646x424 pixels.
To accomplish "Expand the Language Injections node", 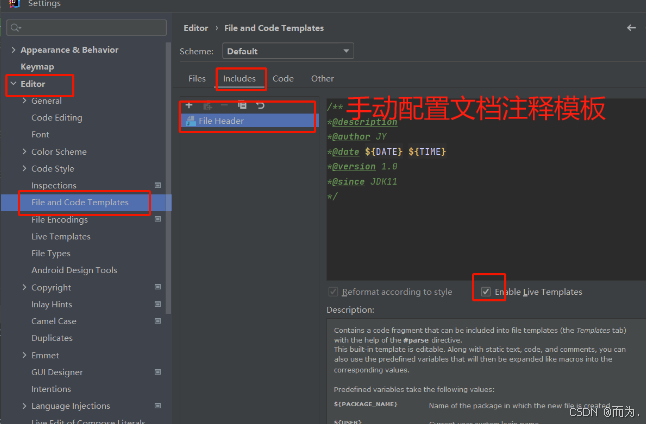I will [x=24, y=406].
